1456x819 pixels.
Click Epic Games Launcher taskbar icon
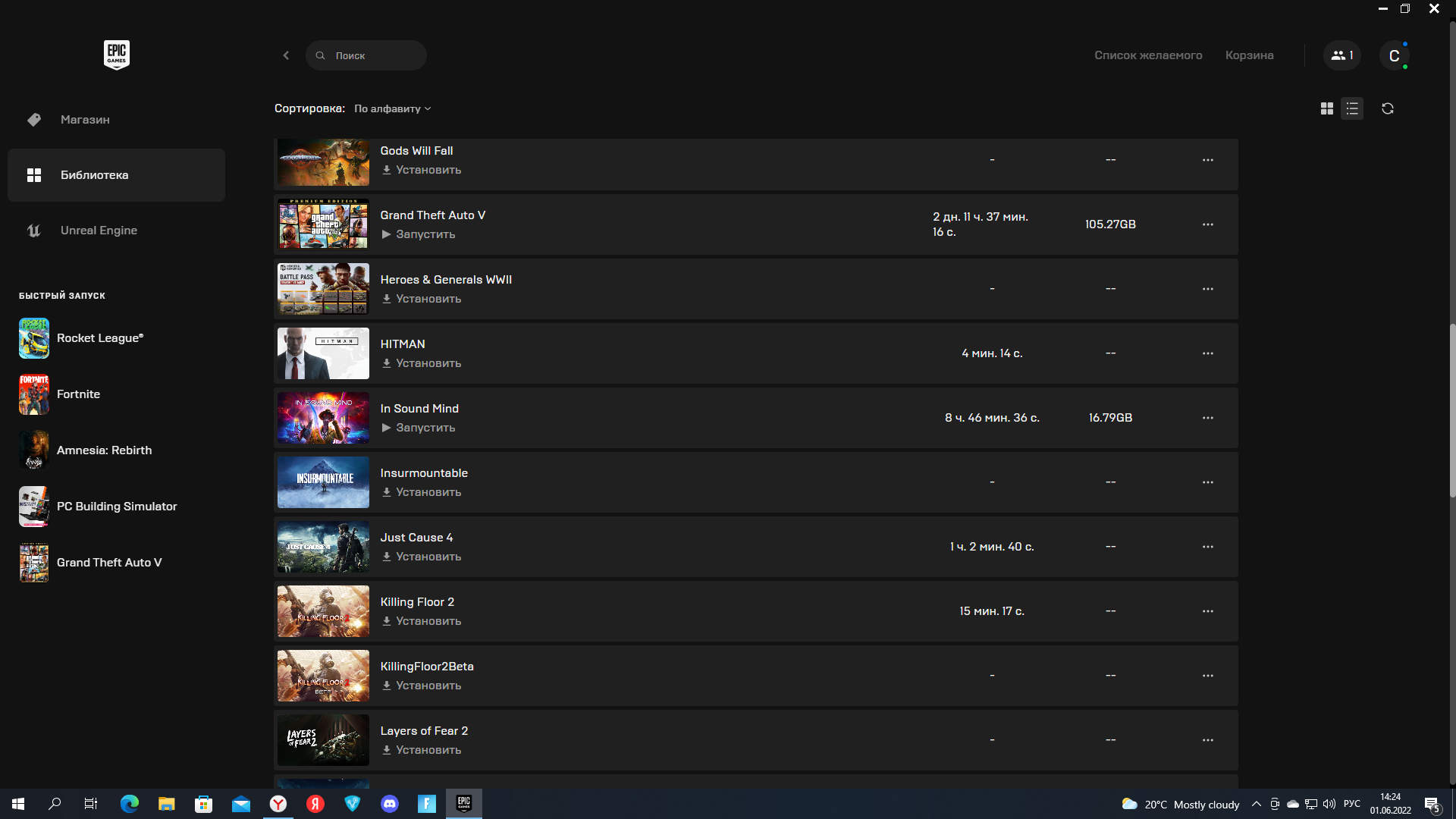click(464, 804)
